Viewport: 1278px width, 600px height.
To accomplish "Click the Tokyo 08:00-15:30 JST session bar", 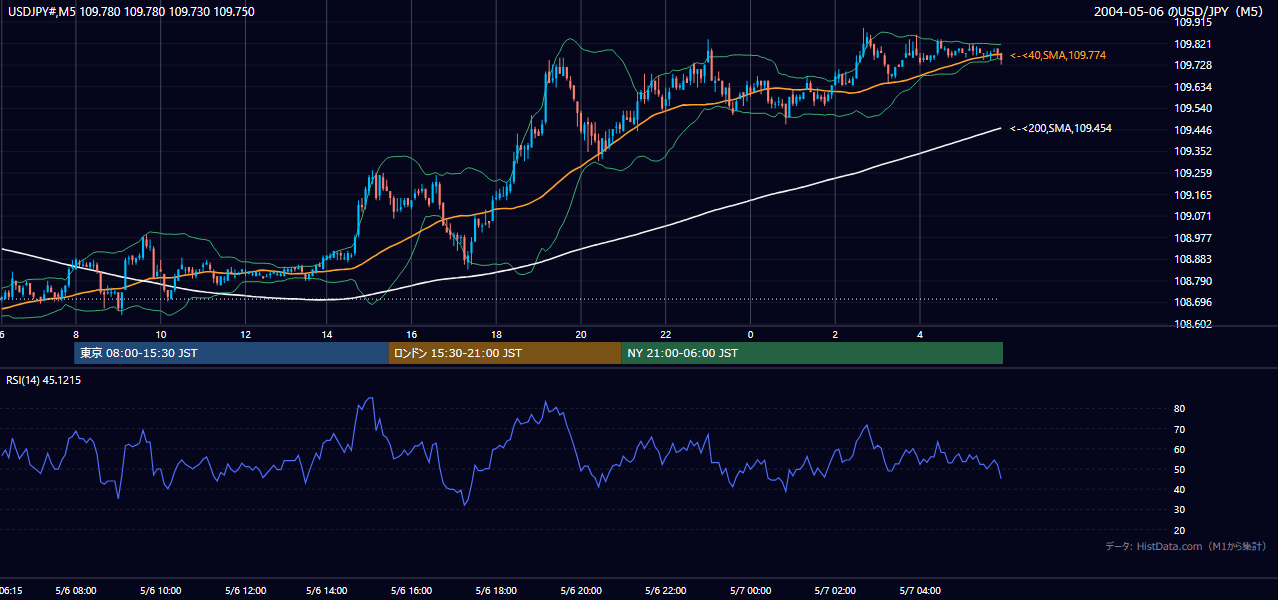I will tap(231, 353).
